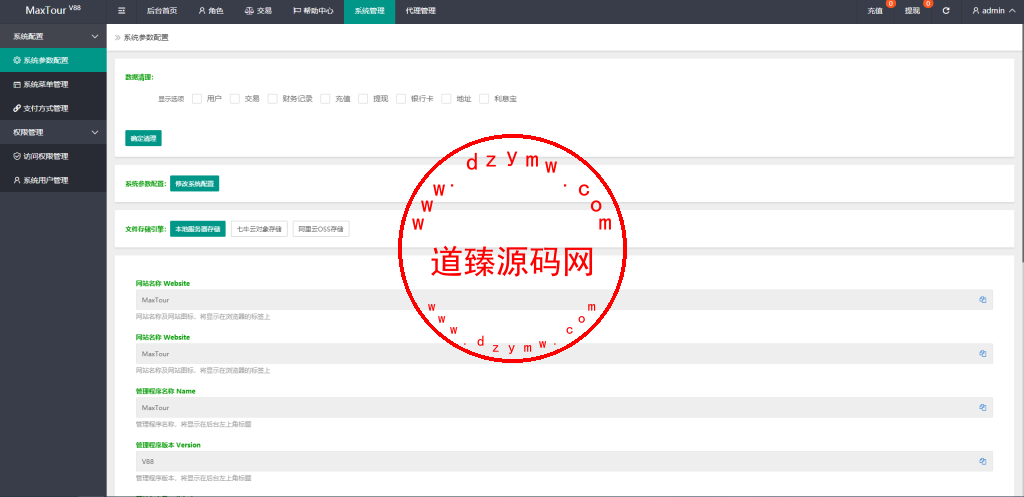Open 访问权限管理 in the sidebar
The height and width of the screenshot is (497, 1024).
53,156
